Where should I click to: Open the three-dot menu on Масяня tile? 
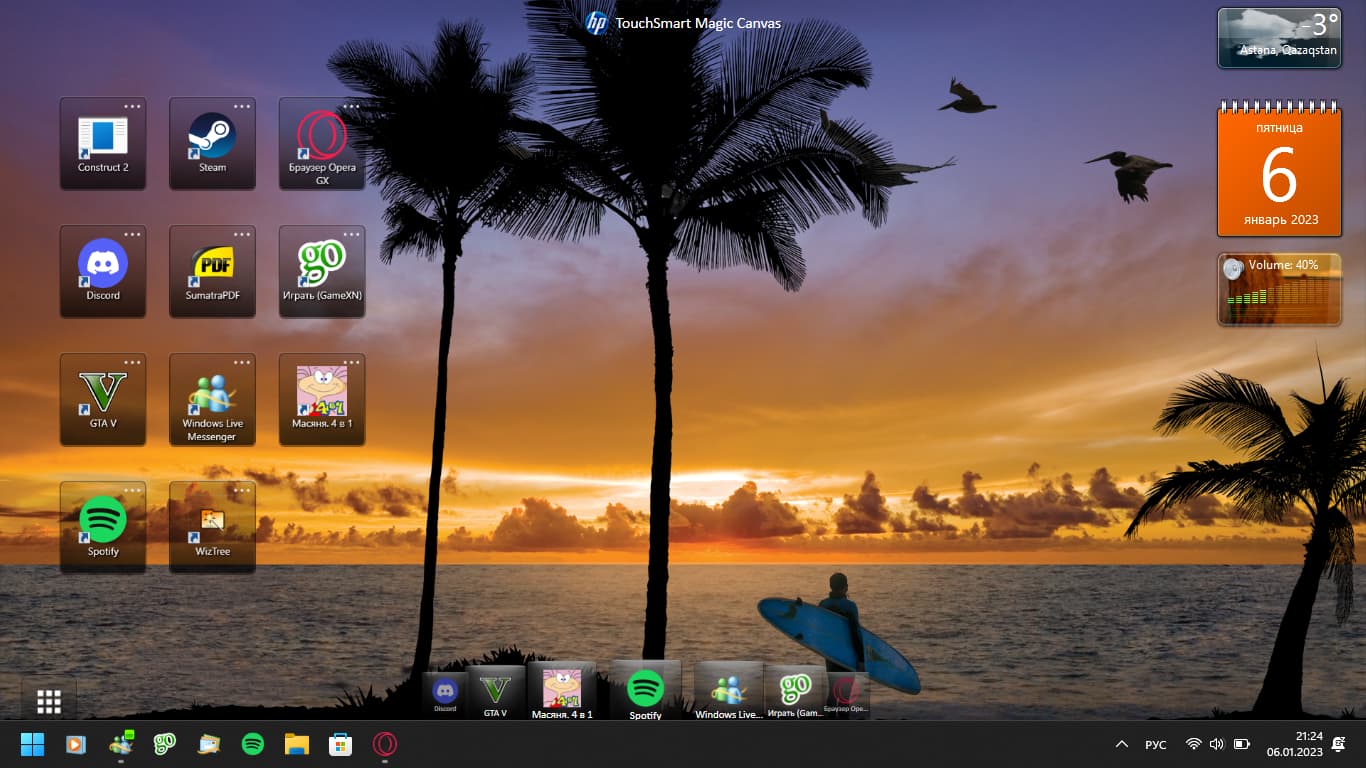click(x=352, y=362)
